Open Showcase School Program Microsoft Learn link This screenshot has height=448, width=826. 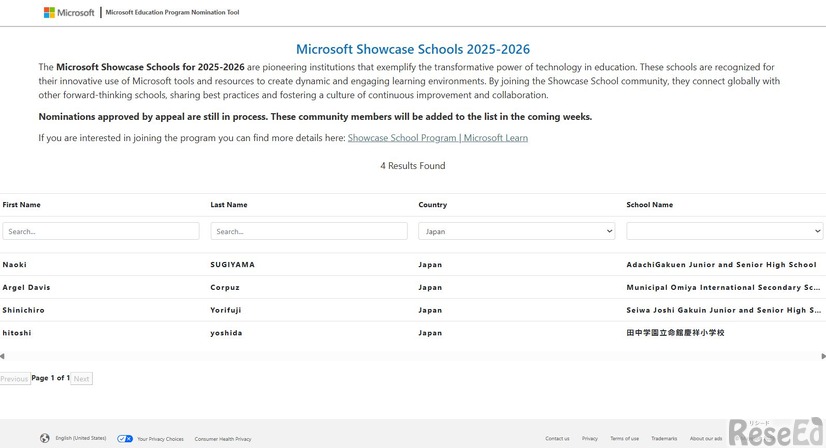point(437,138)
